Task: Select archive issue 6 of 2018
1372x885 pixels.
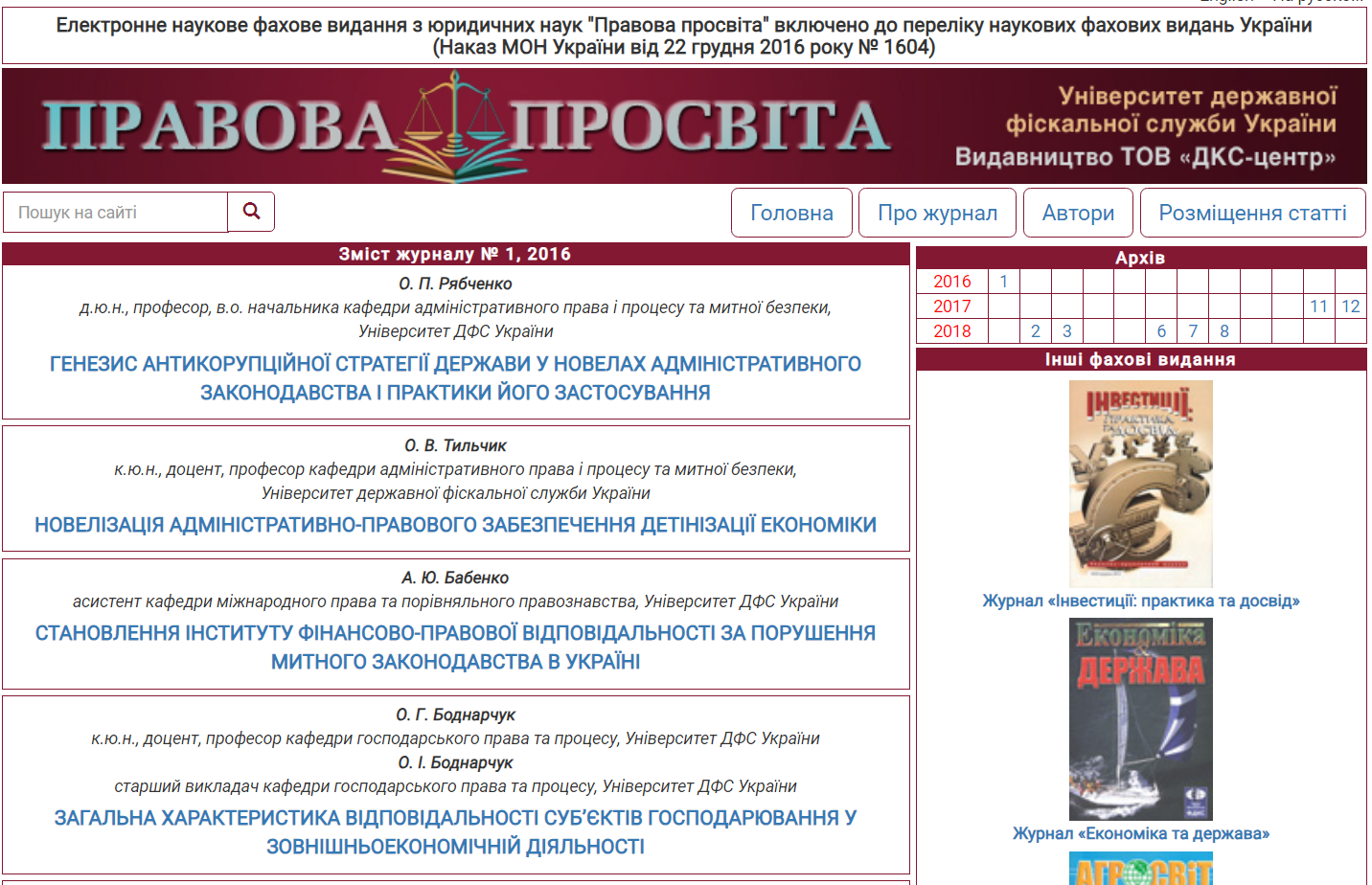Action: (x=1161, y=331)
